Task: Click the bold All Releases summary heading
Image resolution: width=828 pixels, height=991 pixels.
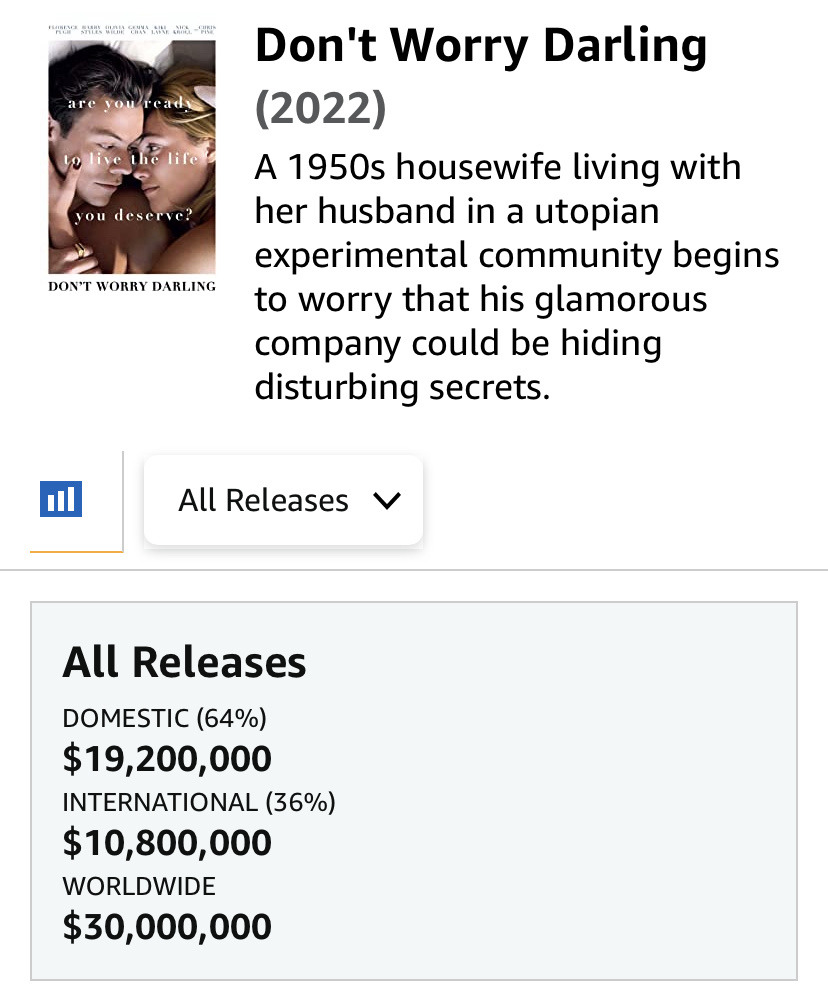Action: 184,662
